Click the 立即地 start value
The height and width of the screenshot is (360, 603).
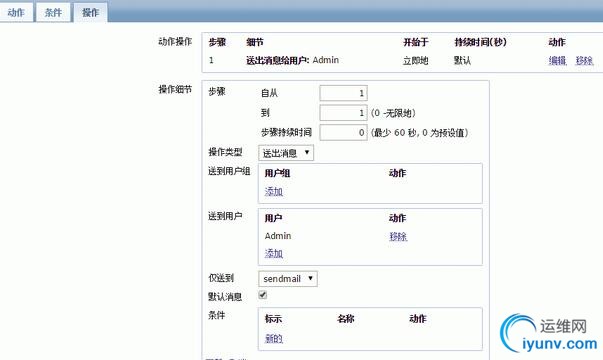click(x=416, y=60)
